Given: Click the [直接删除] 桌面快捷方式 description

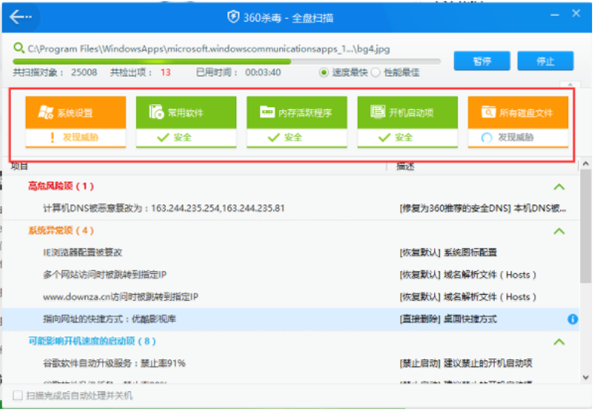Looking at the screenshot, I should tap(448, 319).
